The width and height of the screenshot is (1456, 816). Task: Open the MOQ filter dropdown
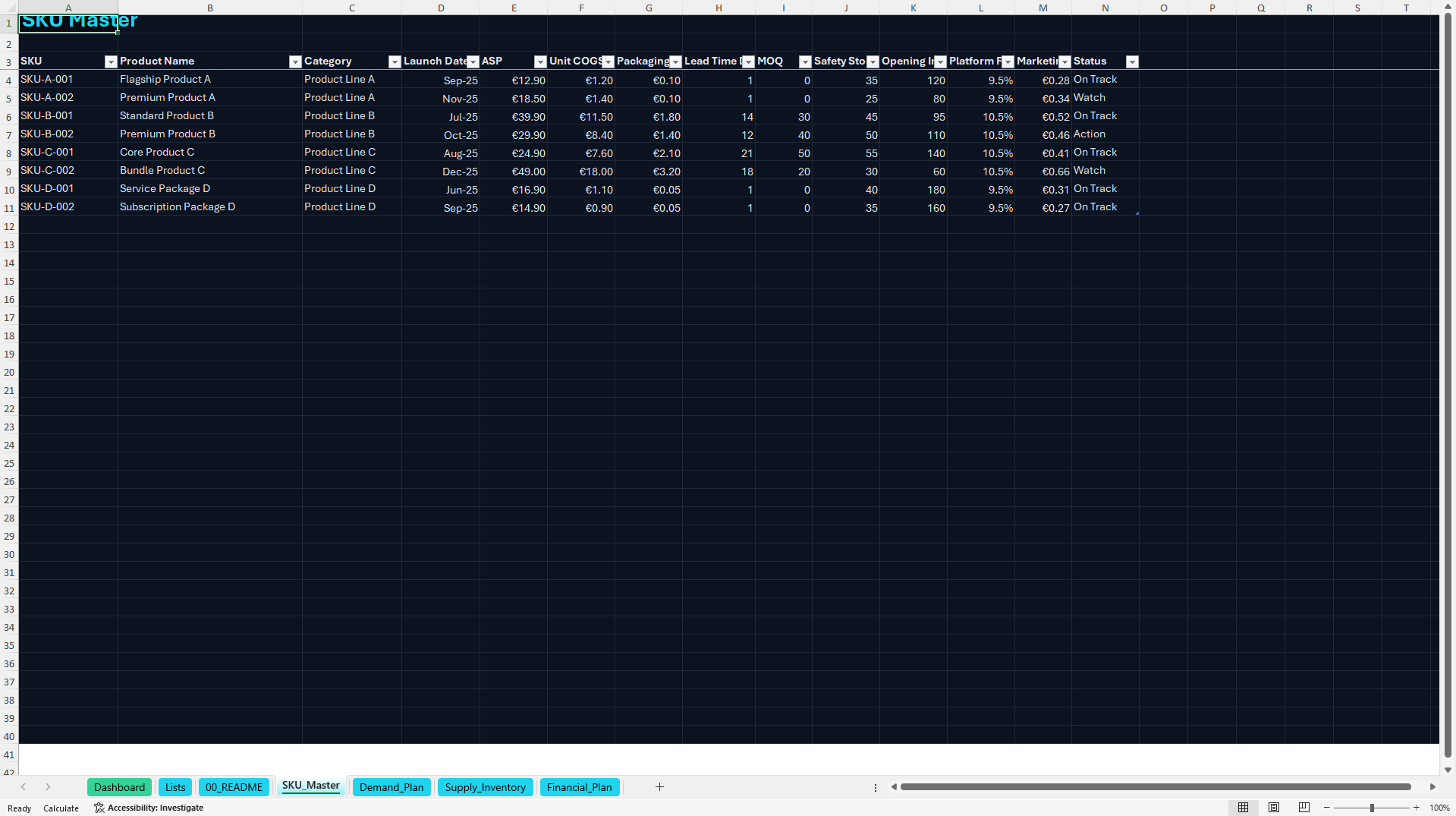[805, 61]
